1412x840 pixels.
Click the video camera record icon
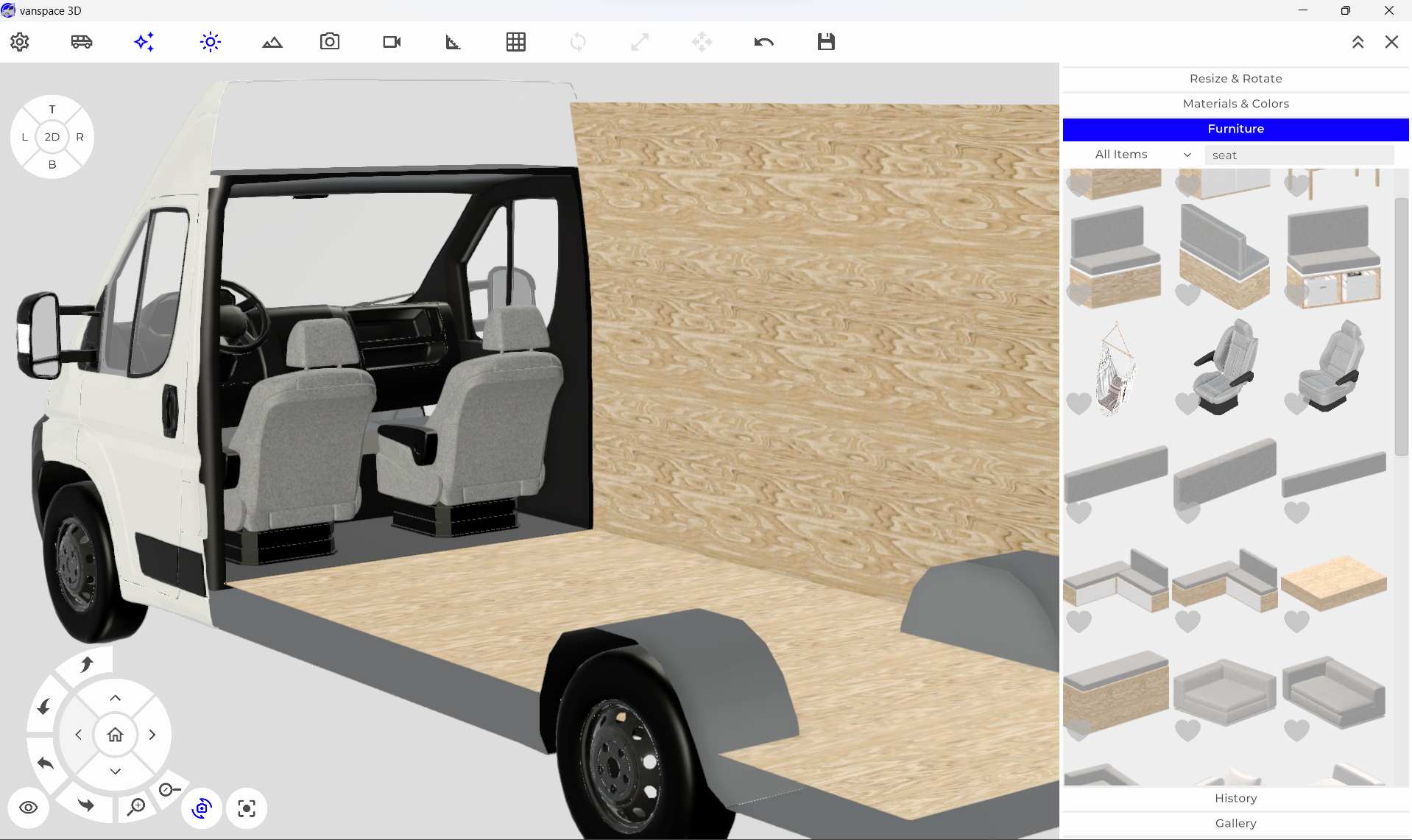pyautogui.click(x=392, y=42)
